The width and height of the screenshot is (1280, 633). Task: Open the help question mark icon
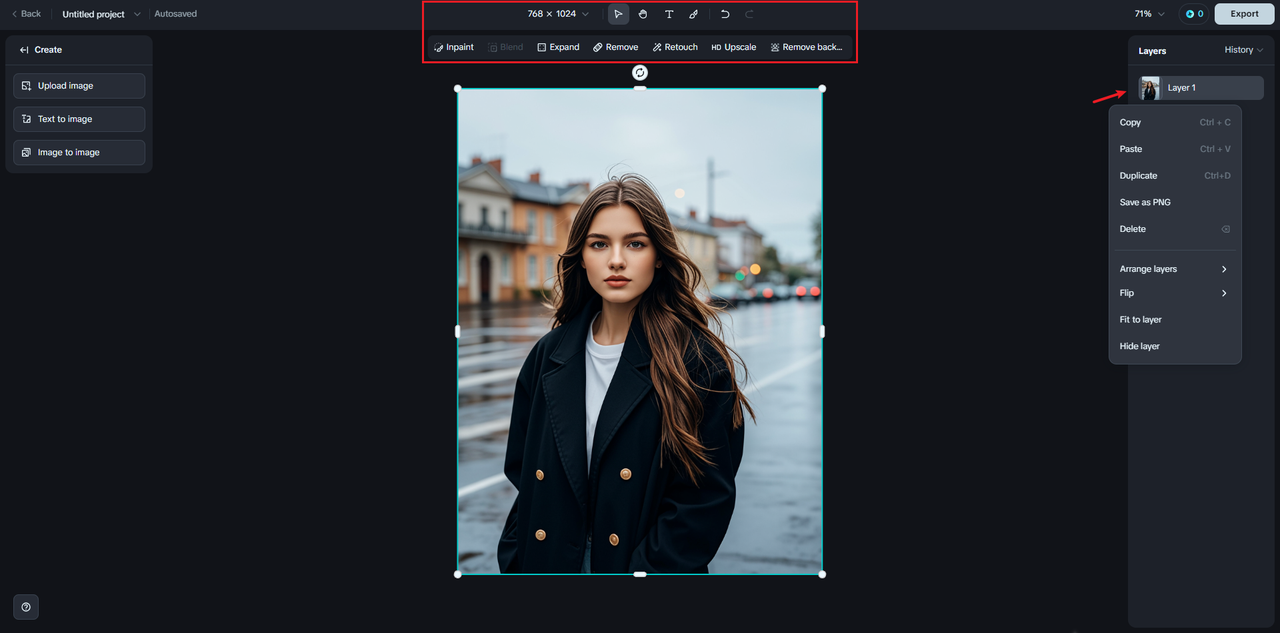[26, 607]
